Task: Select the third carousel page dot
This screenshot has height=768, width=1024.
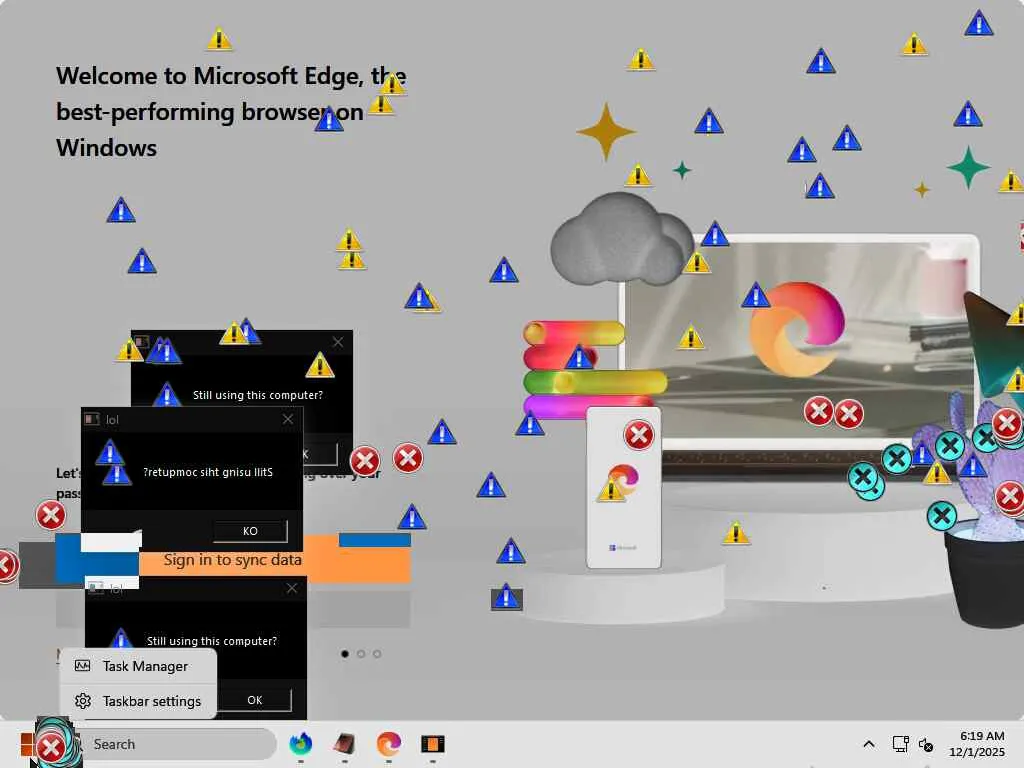Action: [377, 654]
